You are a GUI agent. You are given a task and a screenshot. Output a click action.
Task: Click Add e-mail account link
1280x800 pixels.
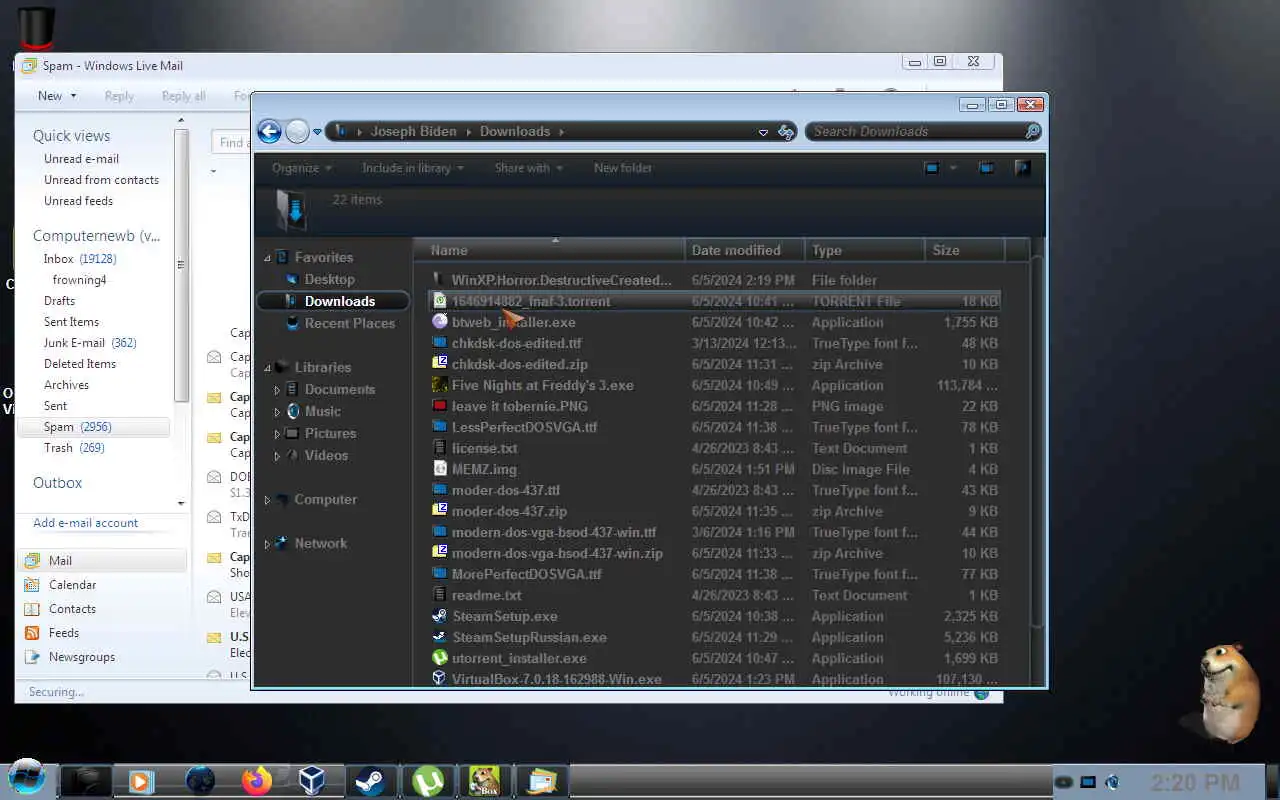[86, 523]
